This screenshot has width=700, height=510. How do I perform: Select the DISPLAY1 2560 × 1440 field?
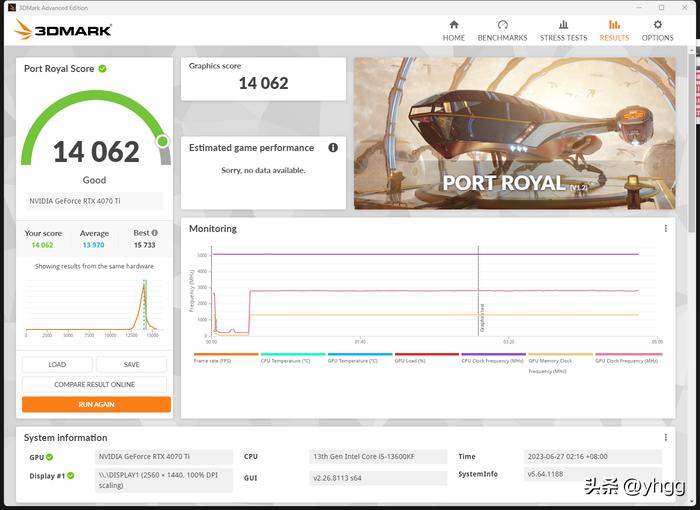[x=164, y=480]
